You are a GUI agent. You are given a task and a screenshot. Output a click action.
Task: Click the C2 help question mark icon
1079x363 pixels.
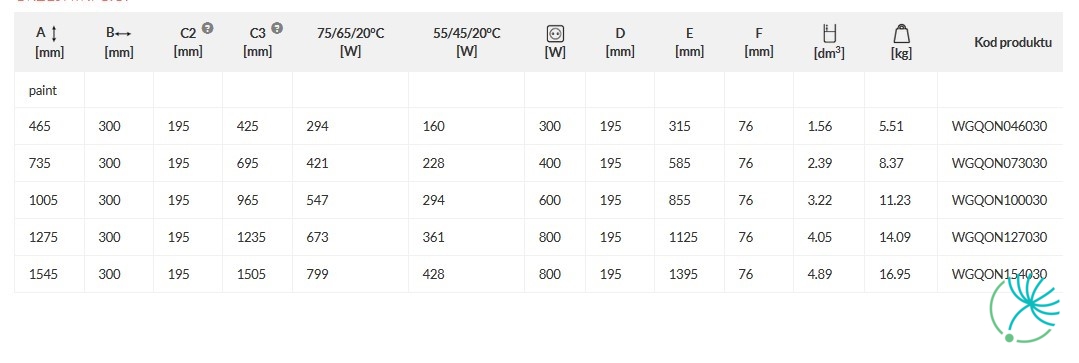207,28
